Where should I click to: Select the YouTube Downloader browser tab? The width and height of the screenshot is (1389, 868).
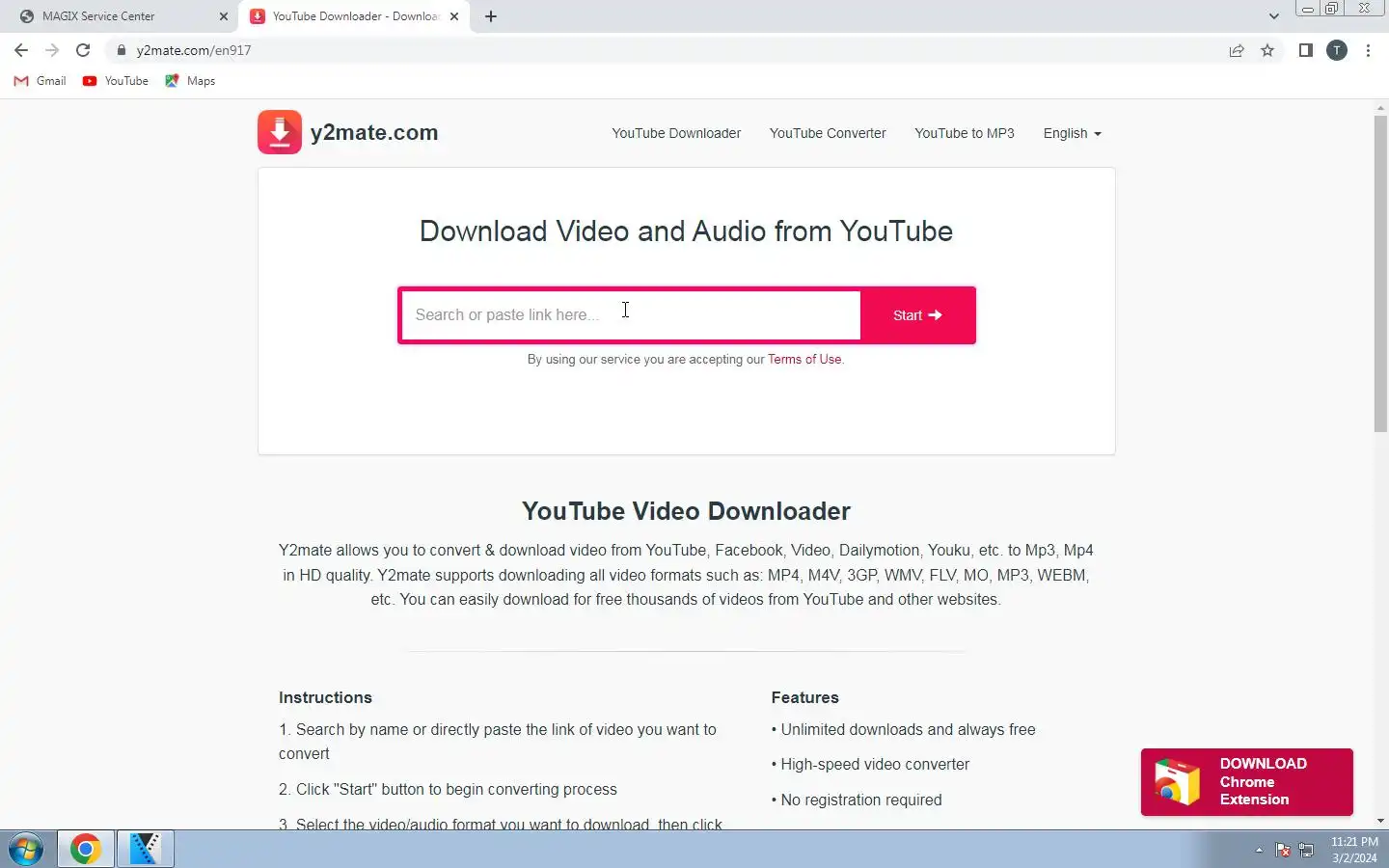coord(355,16)
